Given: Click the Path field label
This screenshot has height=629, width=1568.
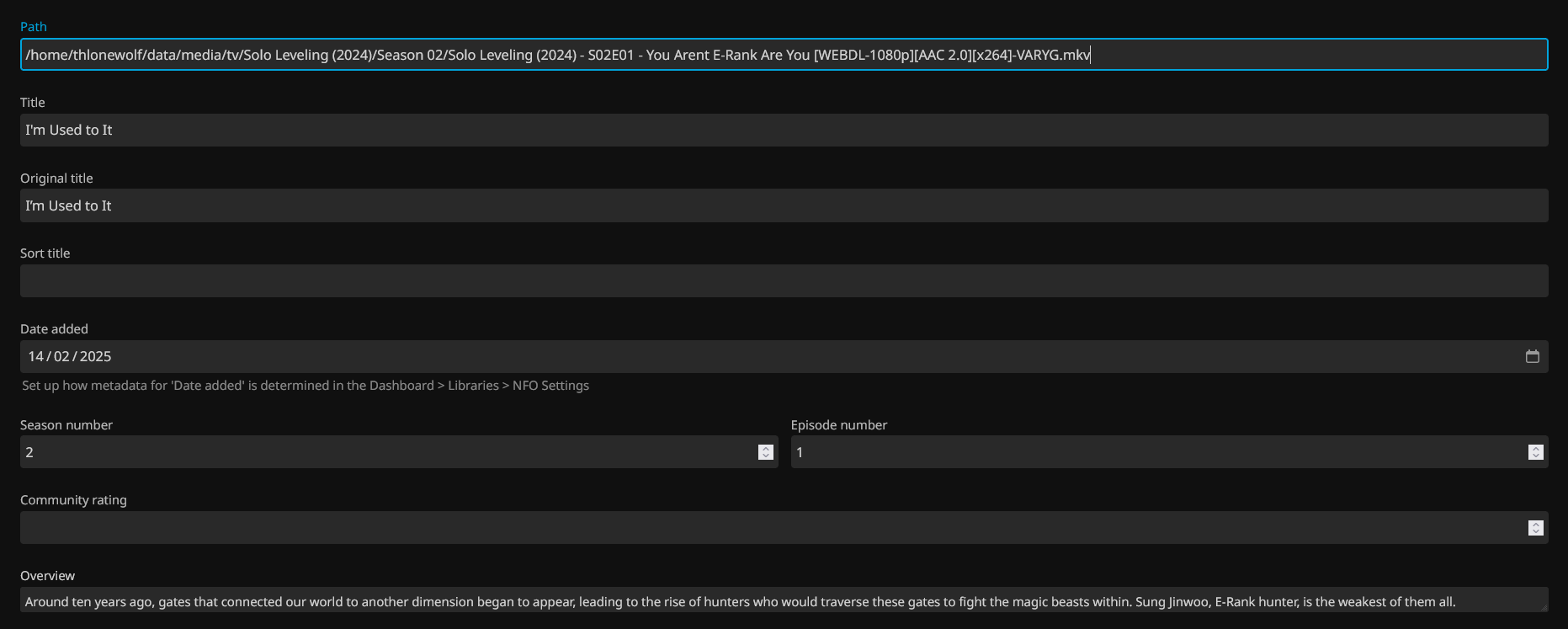Looking at the screenshot, I should pos(34,27).
